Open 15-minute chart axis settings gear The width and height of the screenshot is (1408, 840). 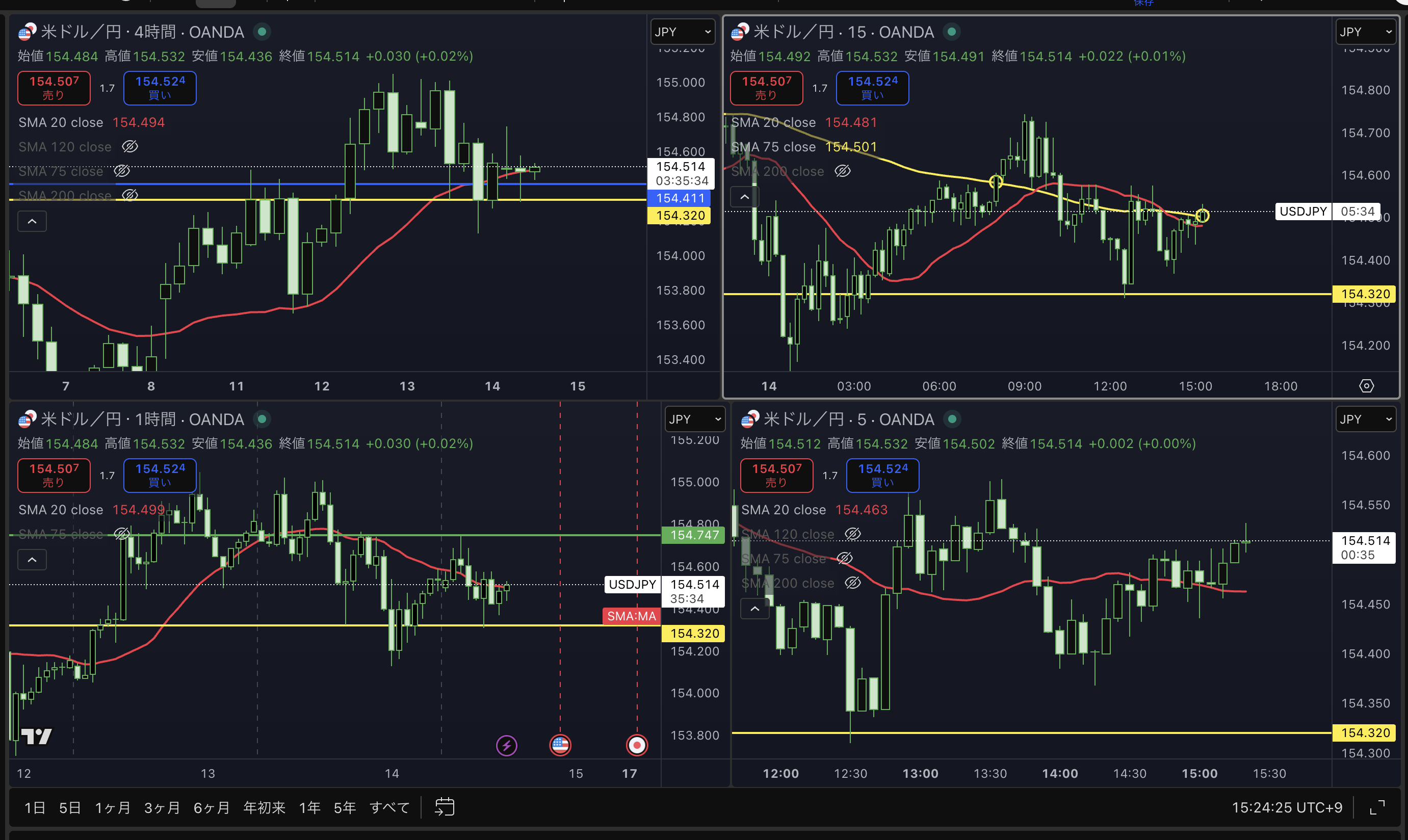[x=1366, y=386]
